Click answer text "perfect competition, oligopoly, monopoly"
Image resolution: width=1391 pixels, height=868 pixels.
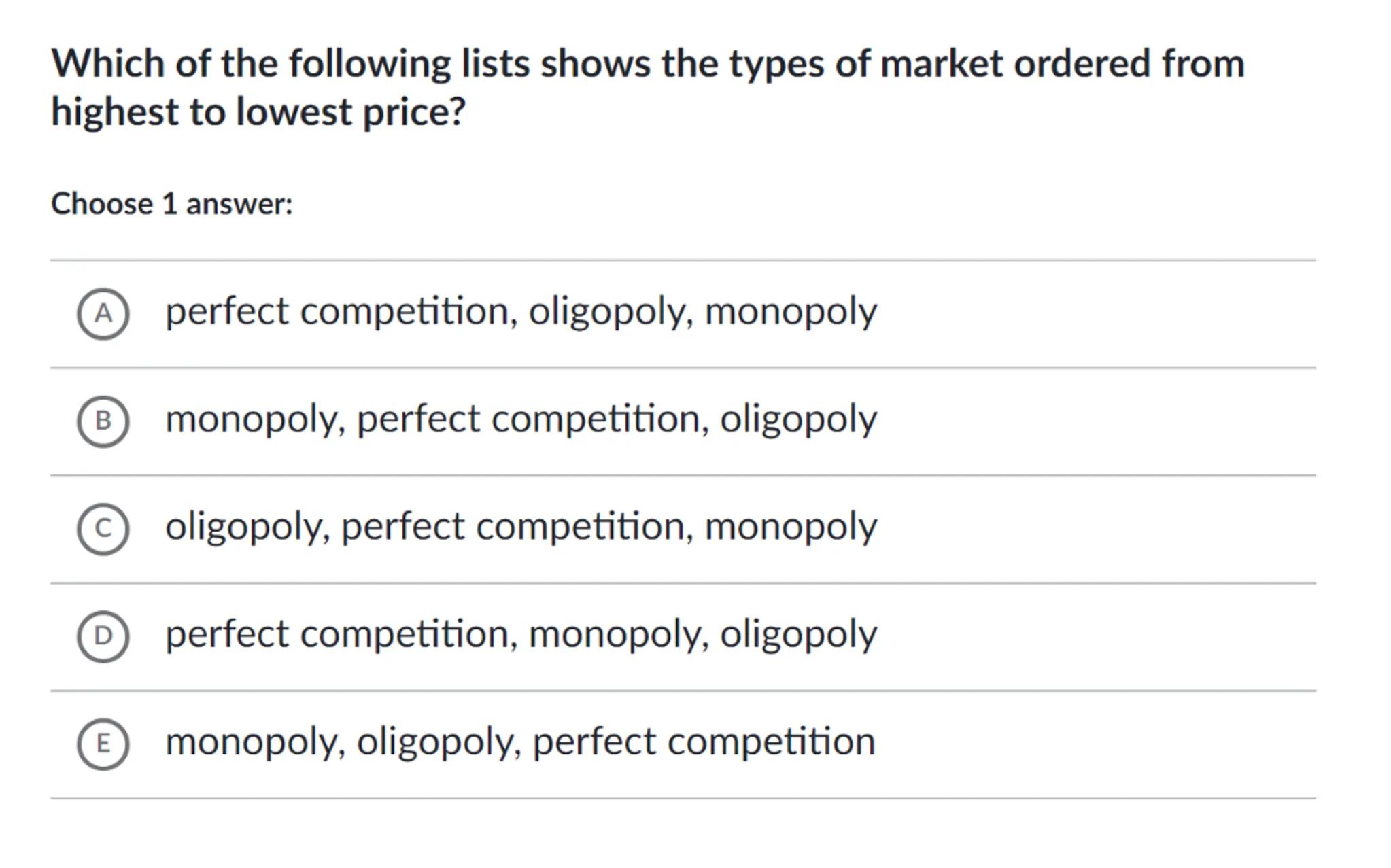[521, 312]
